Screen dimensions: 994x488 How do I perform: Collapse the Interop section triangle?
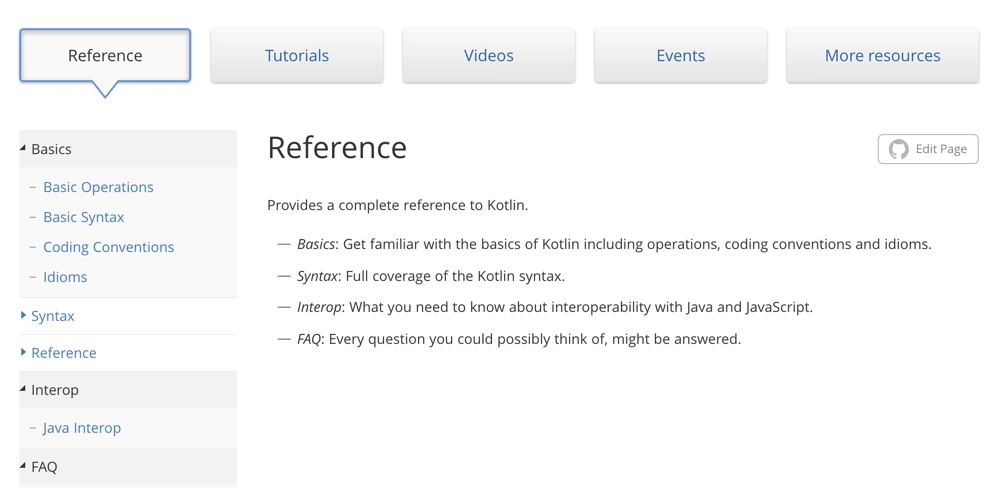click(23, 389)
